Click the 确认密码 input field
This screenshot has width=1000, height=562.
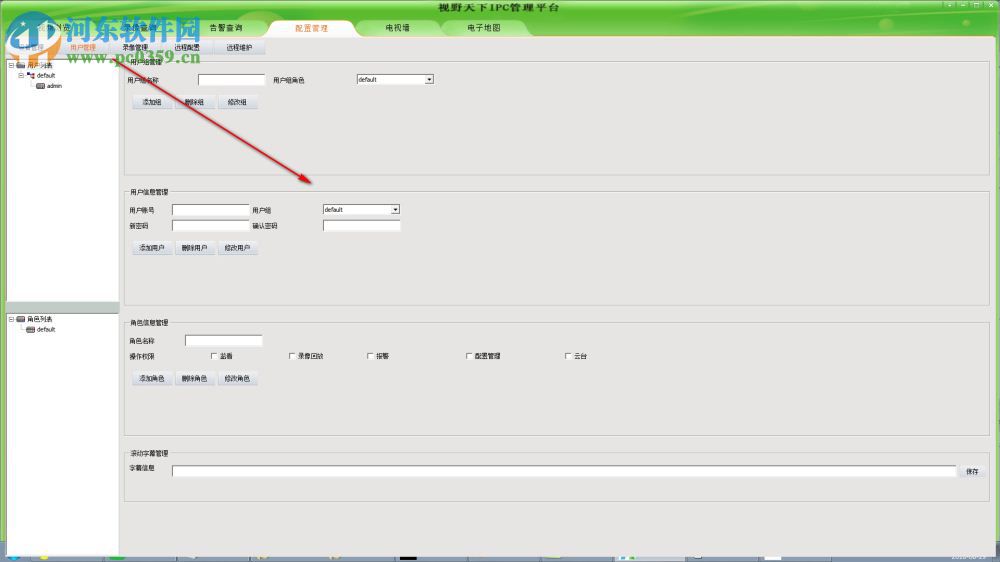click(361, 225)
